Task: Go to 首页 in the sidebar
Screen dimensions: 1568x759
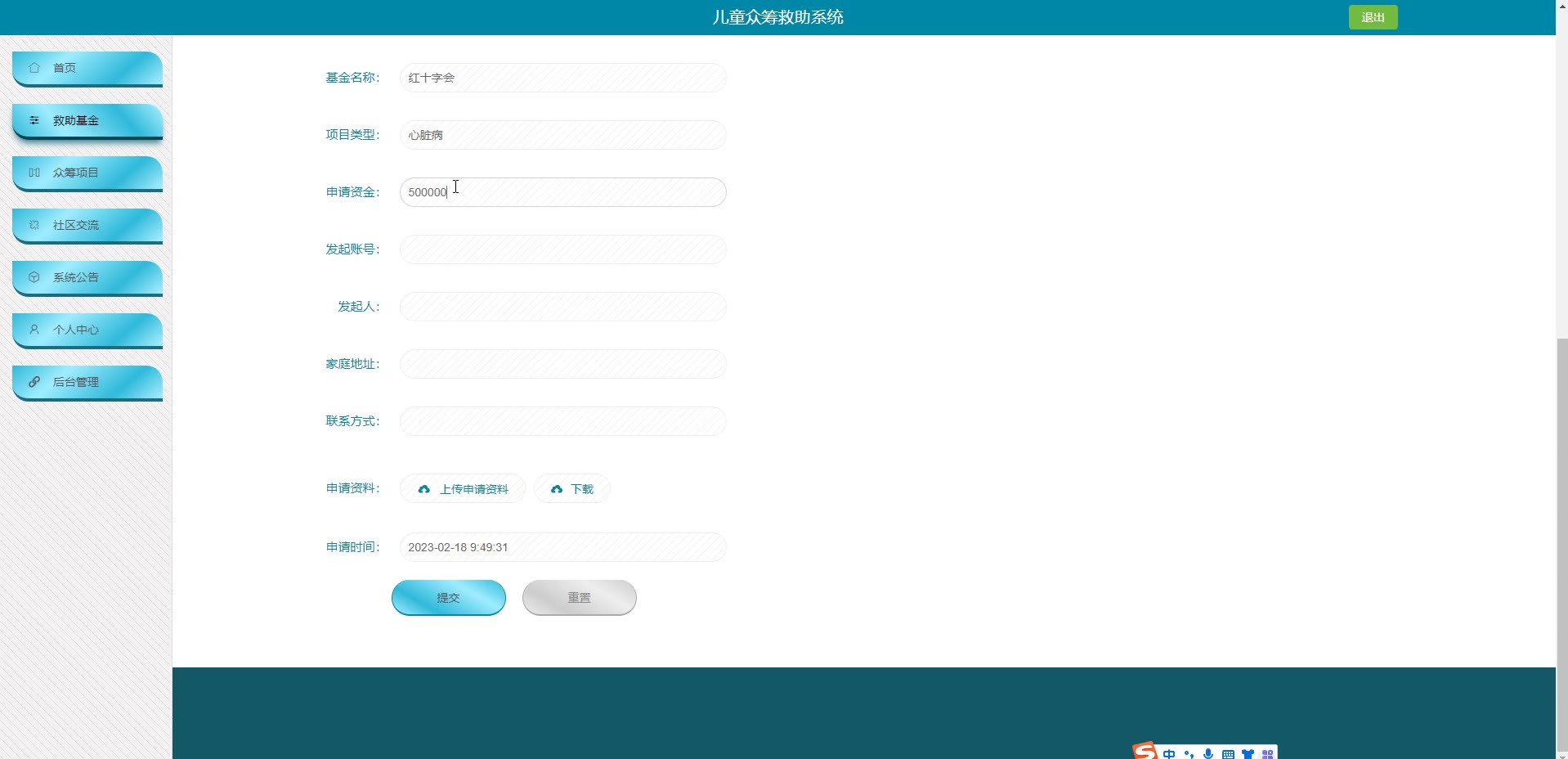Action: [87, 69]
